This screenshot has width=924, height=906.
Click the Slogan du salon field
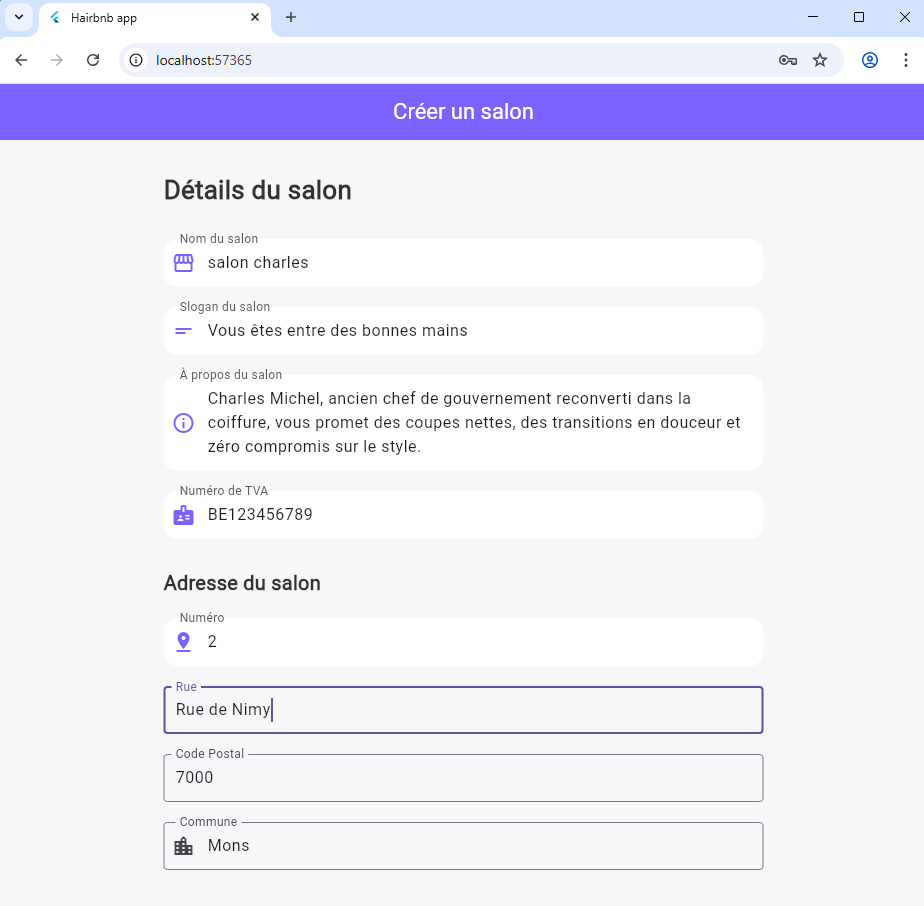(x=480, y=331)
